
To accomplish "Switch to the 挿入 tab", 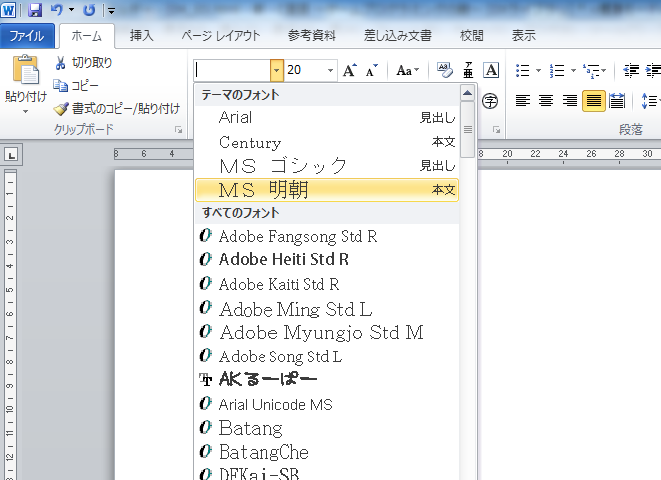I will pos(142,36).
